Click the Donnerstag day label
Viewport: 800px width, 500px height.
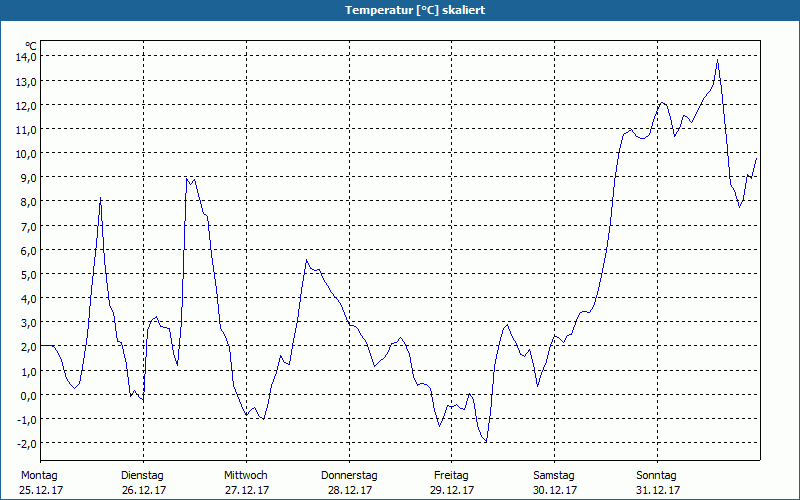click(349, 476)
